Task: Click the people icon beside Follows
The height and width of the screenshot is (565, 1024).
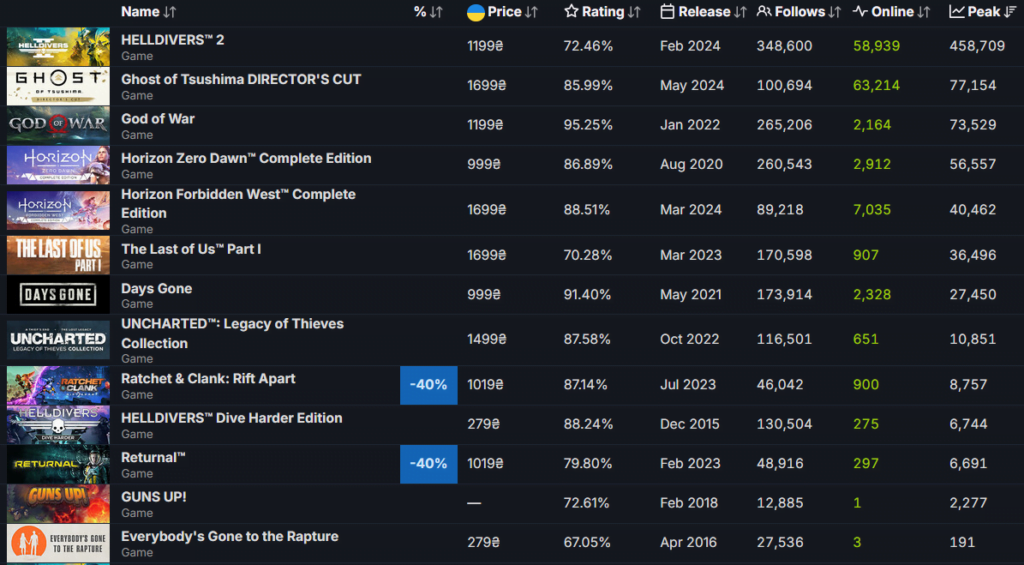Action: (x=764, y=12)
